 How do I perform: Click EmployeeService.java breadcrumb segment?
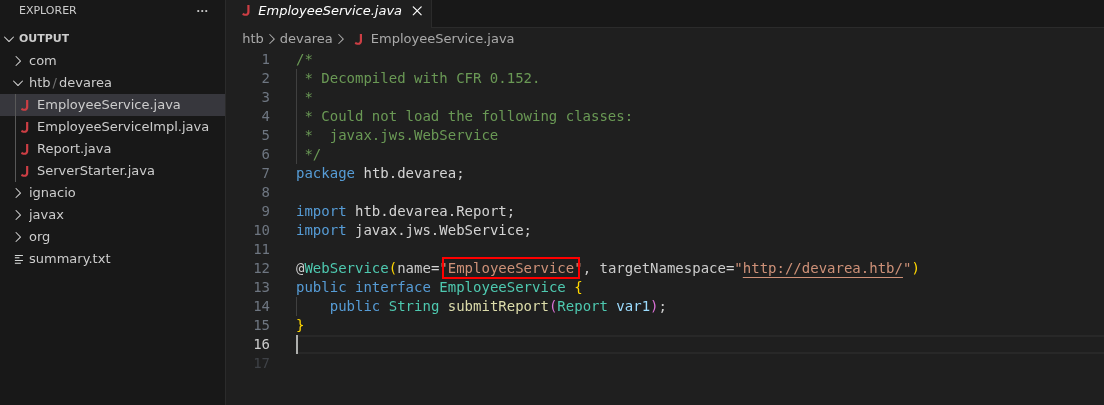442,39
